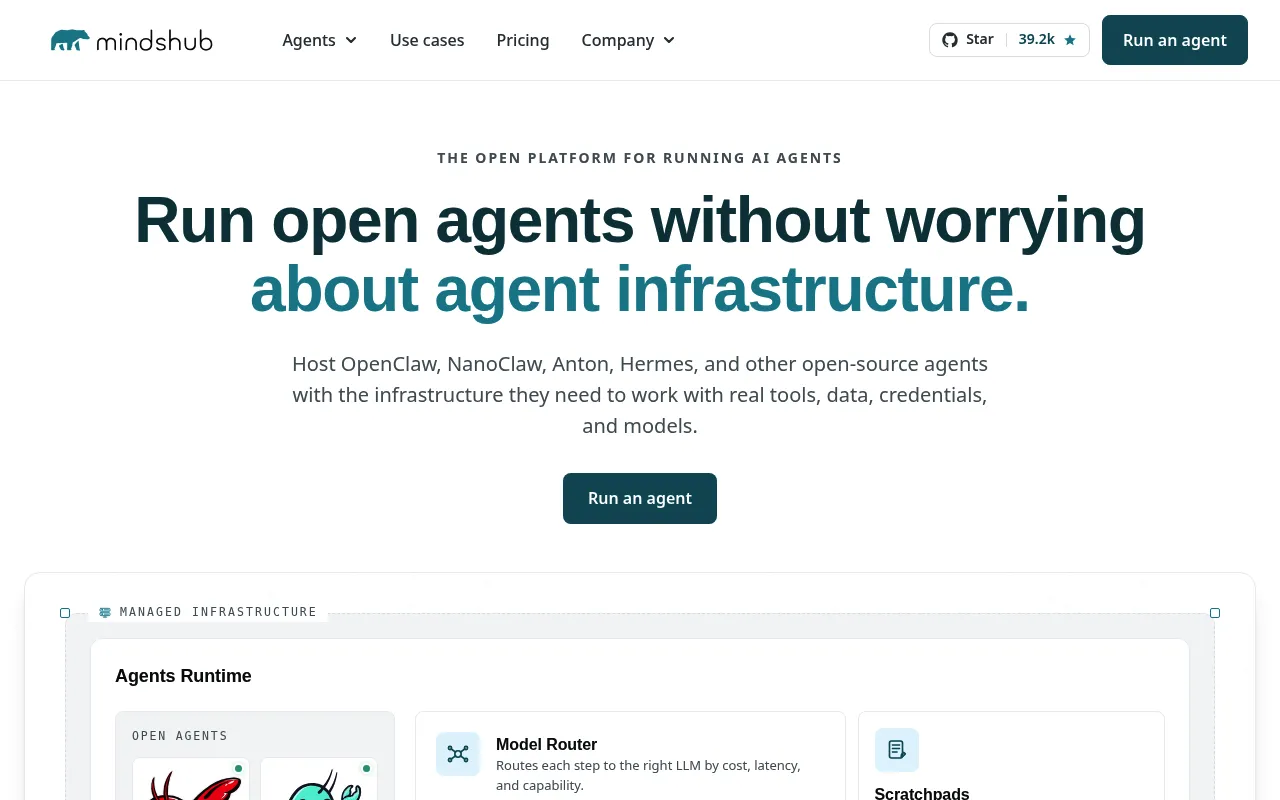Click the tagline 'THE OPEN PLATFORM FOR RUNNING AI AGENTS'
The height and width of the screenshot is (800, 1280).
640,158
